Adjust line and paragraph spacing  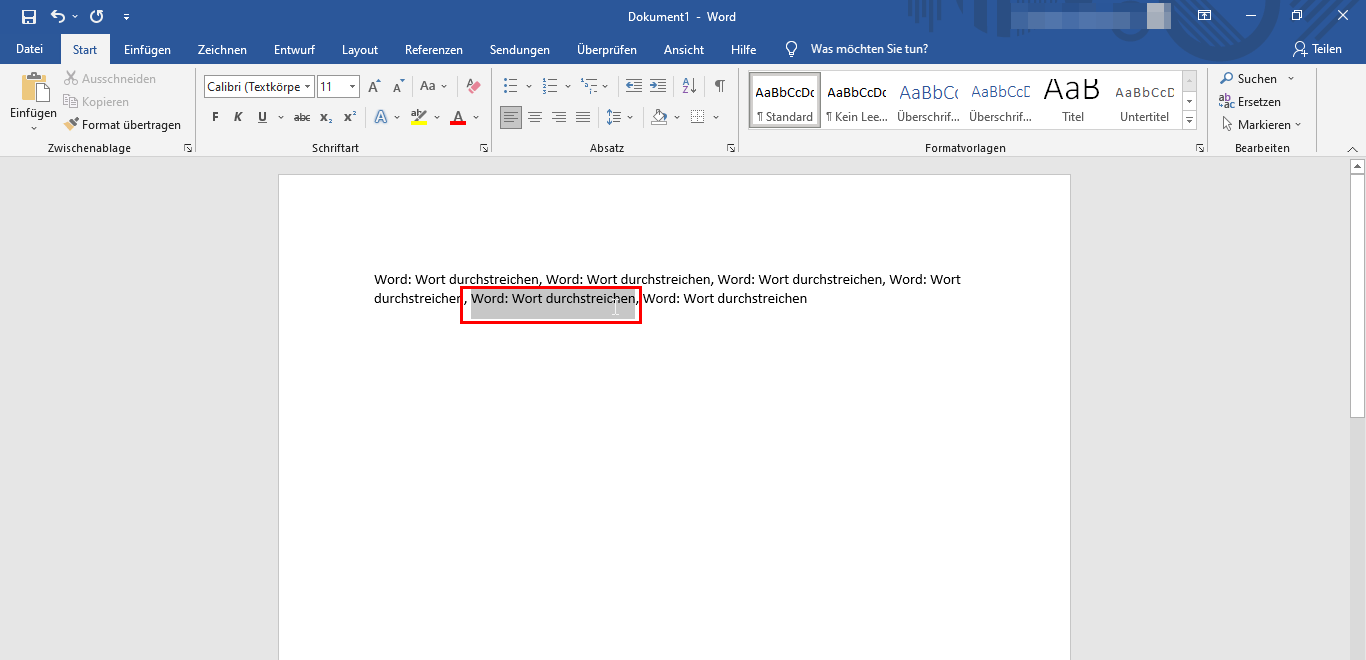(614, 118)
